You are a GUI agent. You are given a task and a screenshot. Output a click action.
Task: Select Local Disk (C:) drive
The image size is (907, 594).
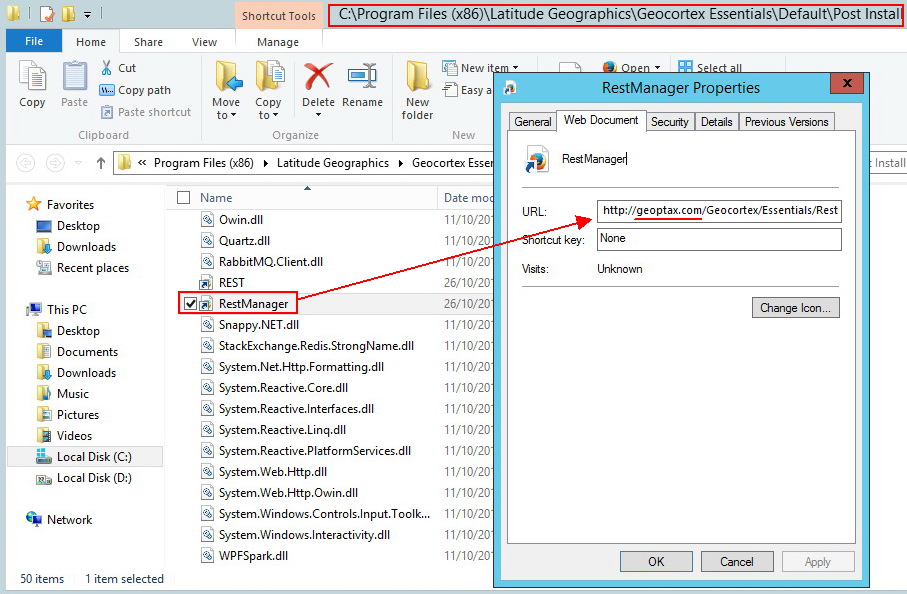point(94,457)
